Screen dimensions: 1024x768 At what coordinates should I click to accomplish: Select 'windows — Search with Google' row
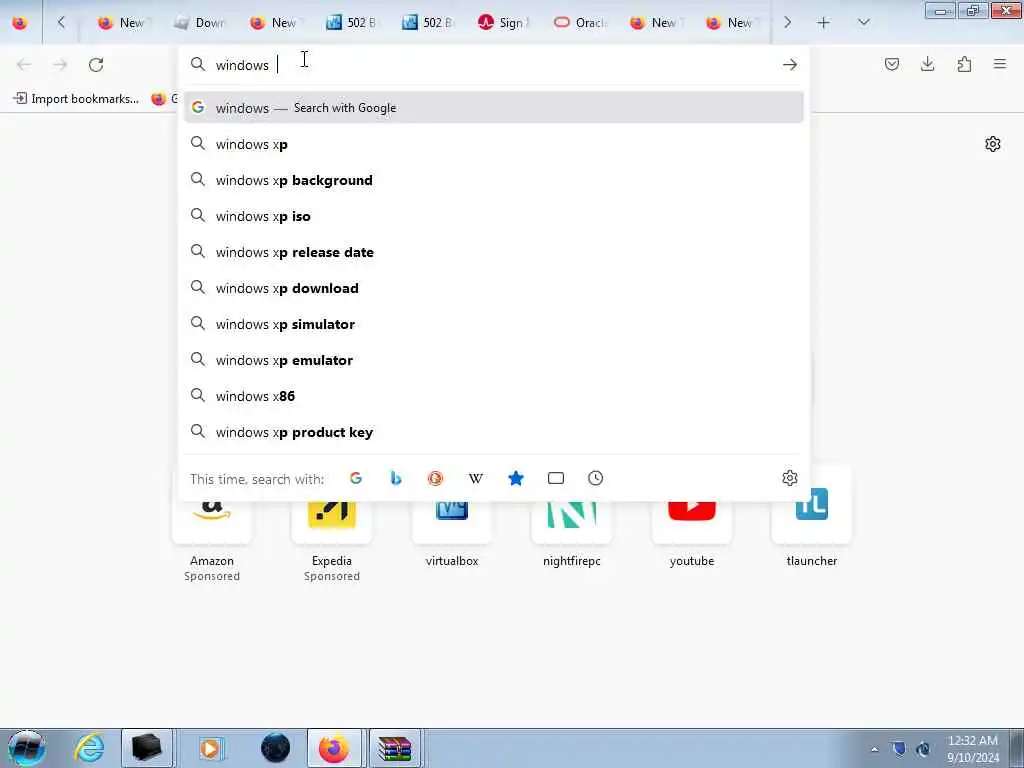point(494,108)
